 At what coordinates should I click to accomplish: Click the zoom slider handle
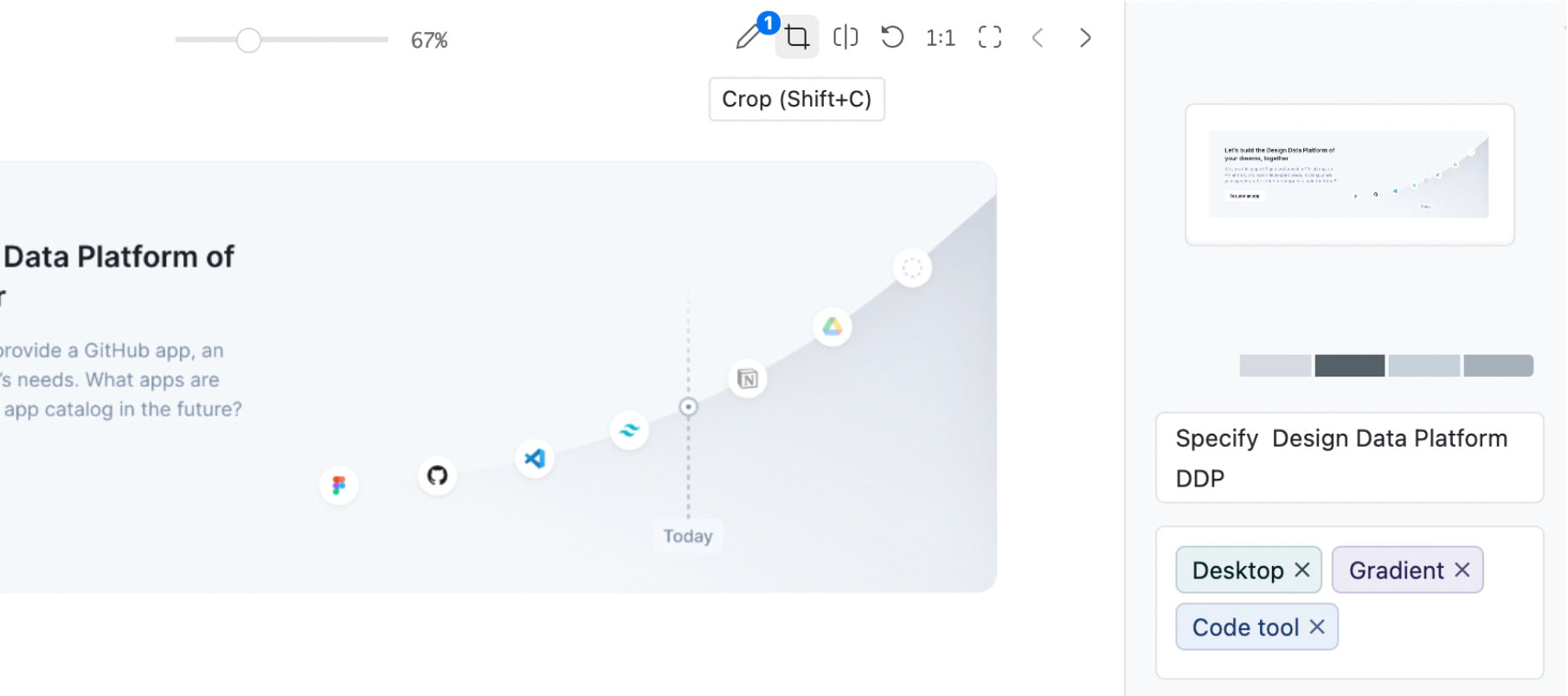248,40
